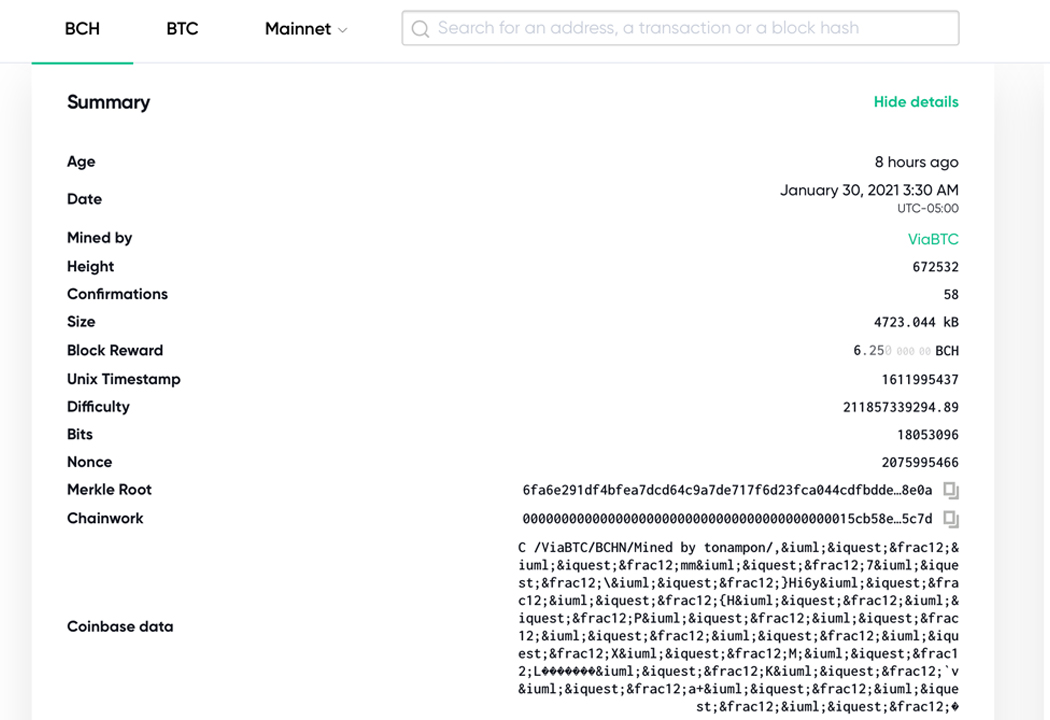Click the Block Reward 6.25 BCH value
The height and width of the screenshot is (720, 1050).
905,350
